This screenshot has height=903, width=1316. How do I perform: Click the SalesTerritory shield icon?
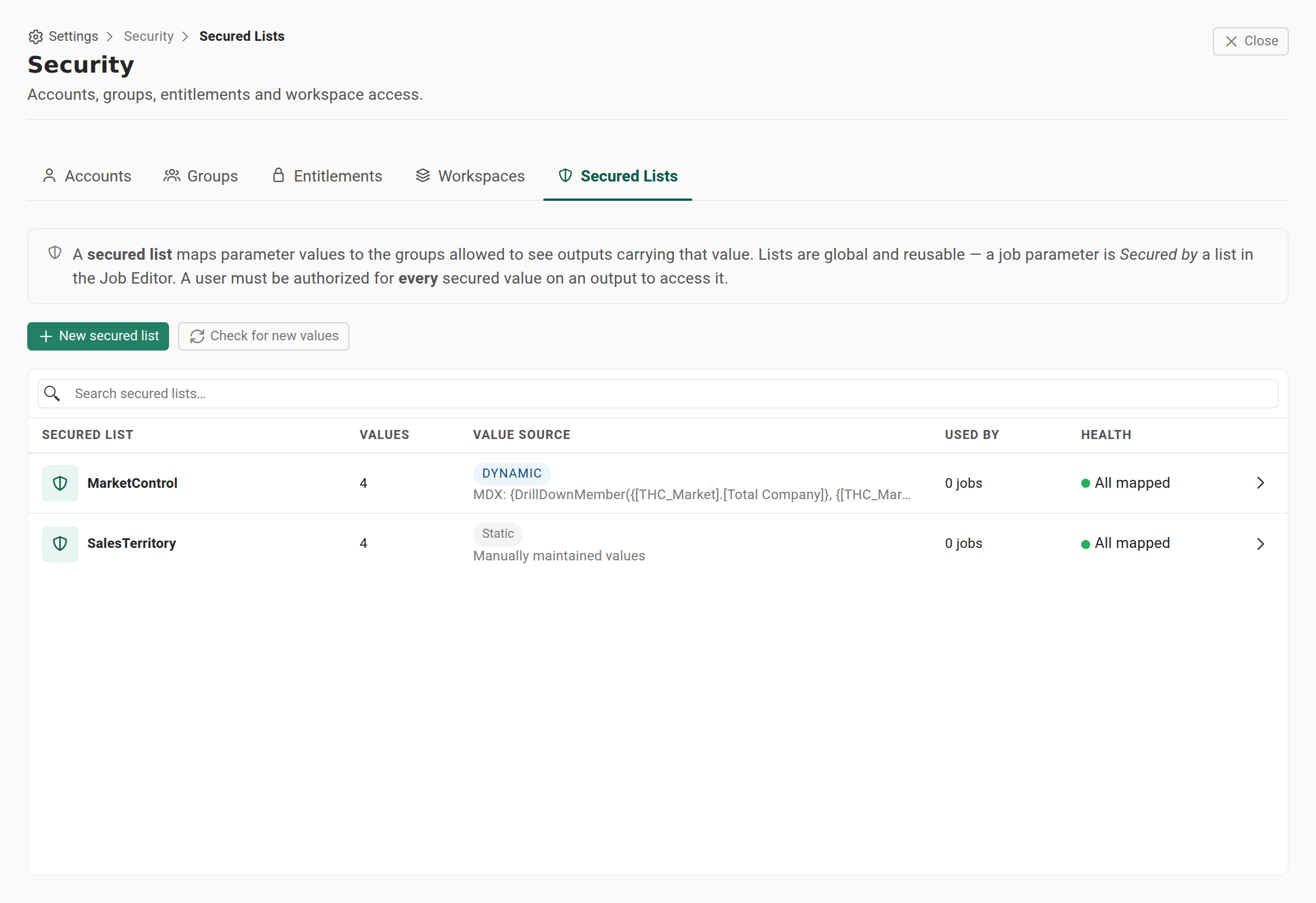point(60,543)
